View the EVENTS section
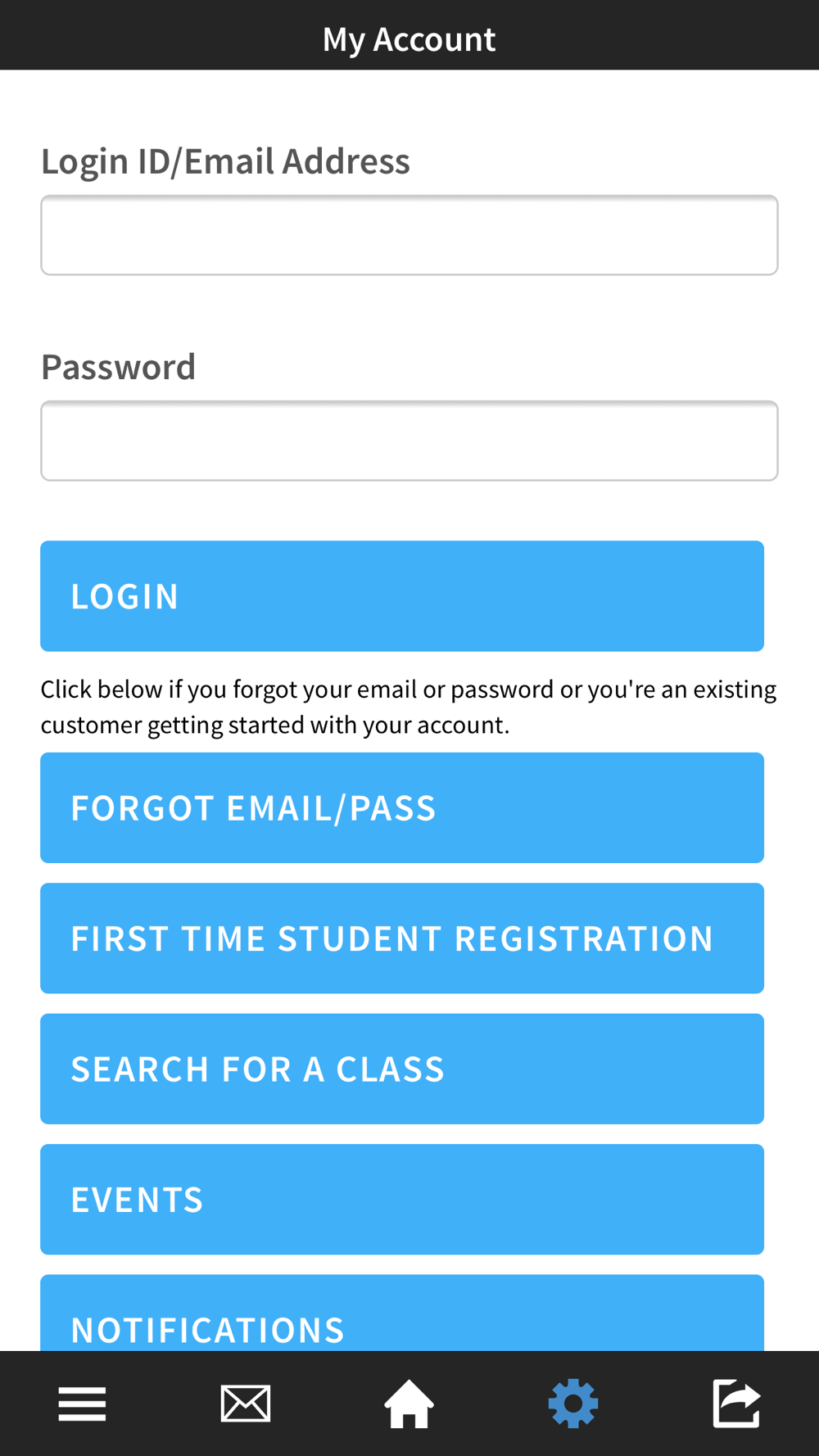The image size is (819, 1456). [x=402, y=1200]
